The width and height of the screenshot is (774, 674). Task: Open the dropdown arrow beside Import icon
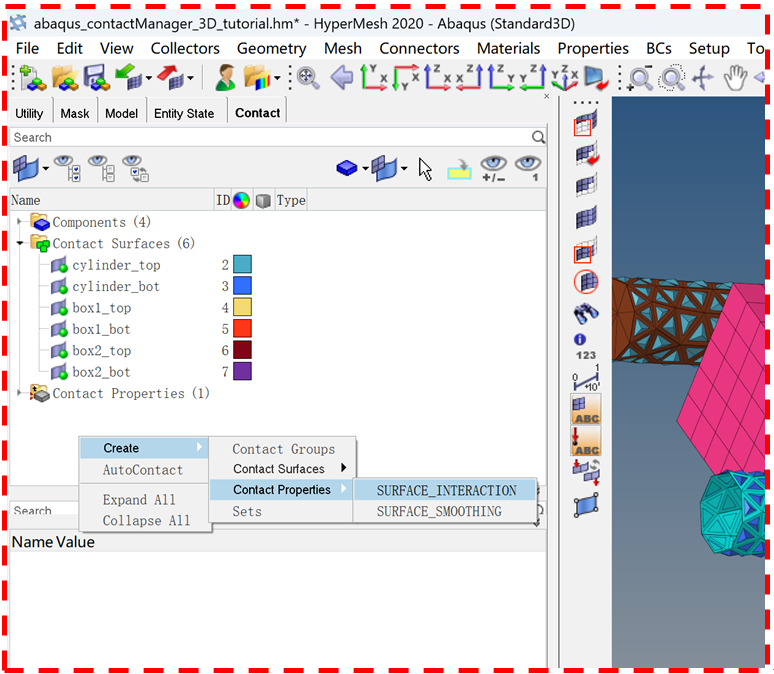pyautogui.click(x=149, y=78)
